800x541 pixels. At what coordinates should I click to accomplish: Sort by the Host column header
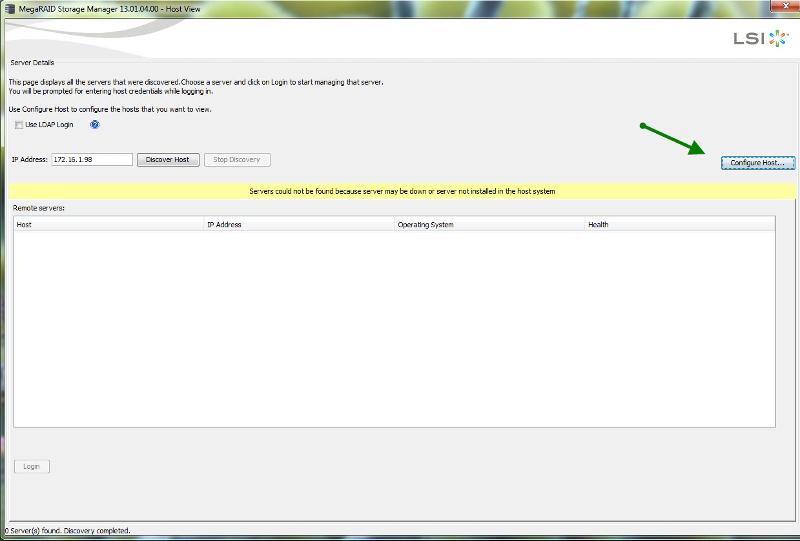[108, 225]
